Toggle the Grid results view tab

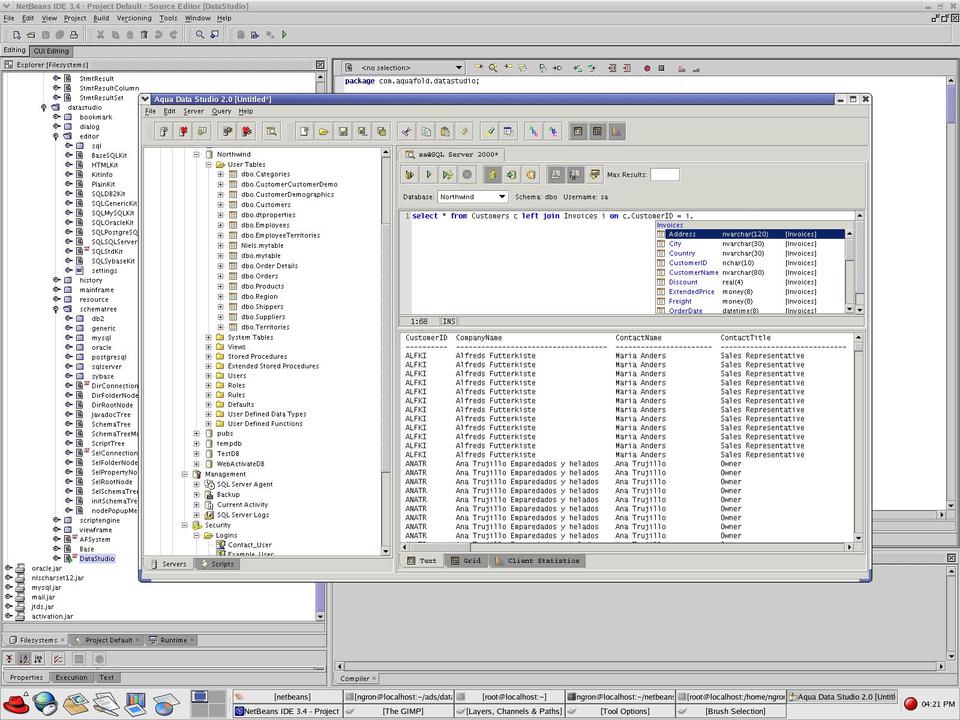point(465,561)
